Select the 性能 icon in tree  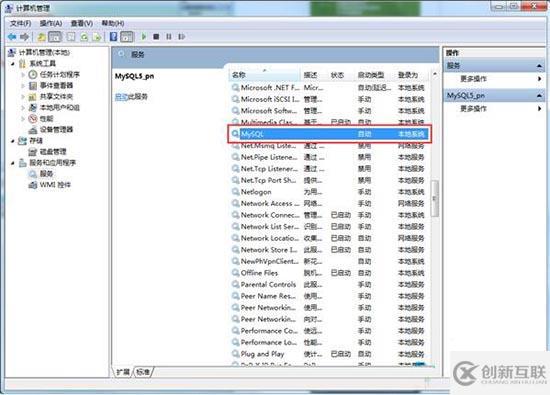click(33, 119)
